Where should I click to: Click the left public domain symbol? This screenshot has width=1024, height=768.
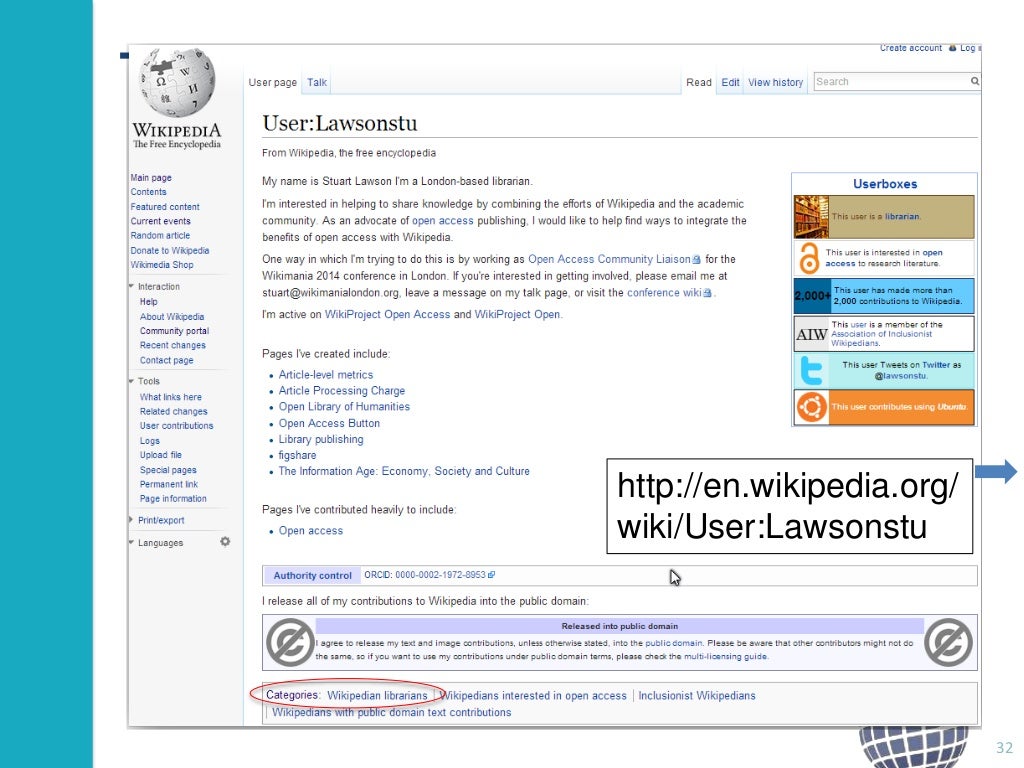tap(290, 643)
